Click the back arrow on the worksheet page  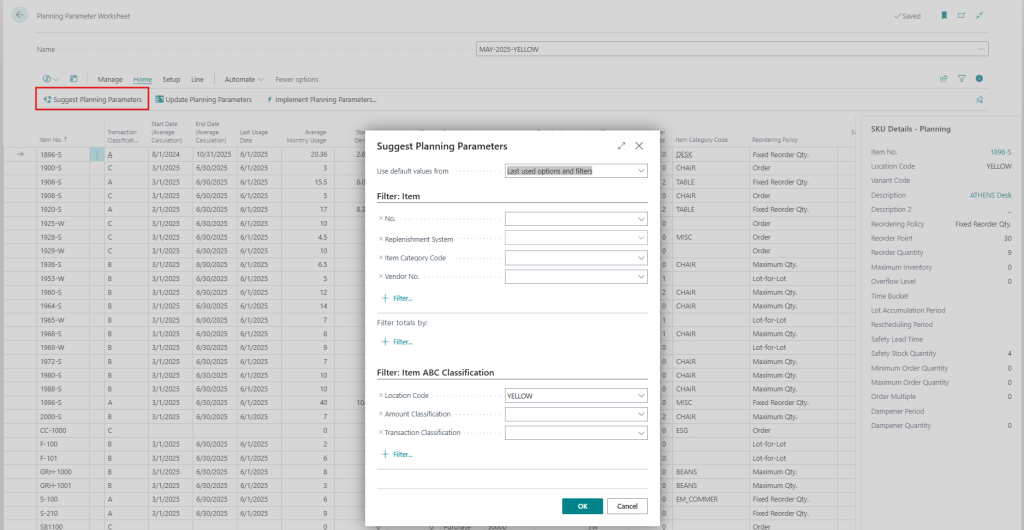tap(20, 16)
